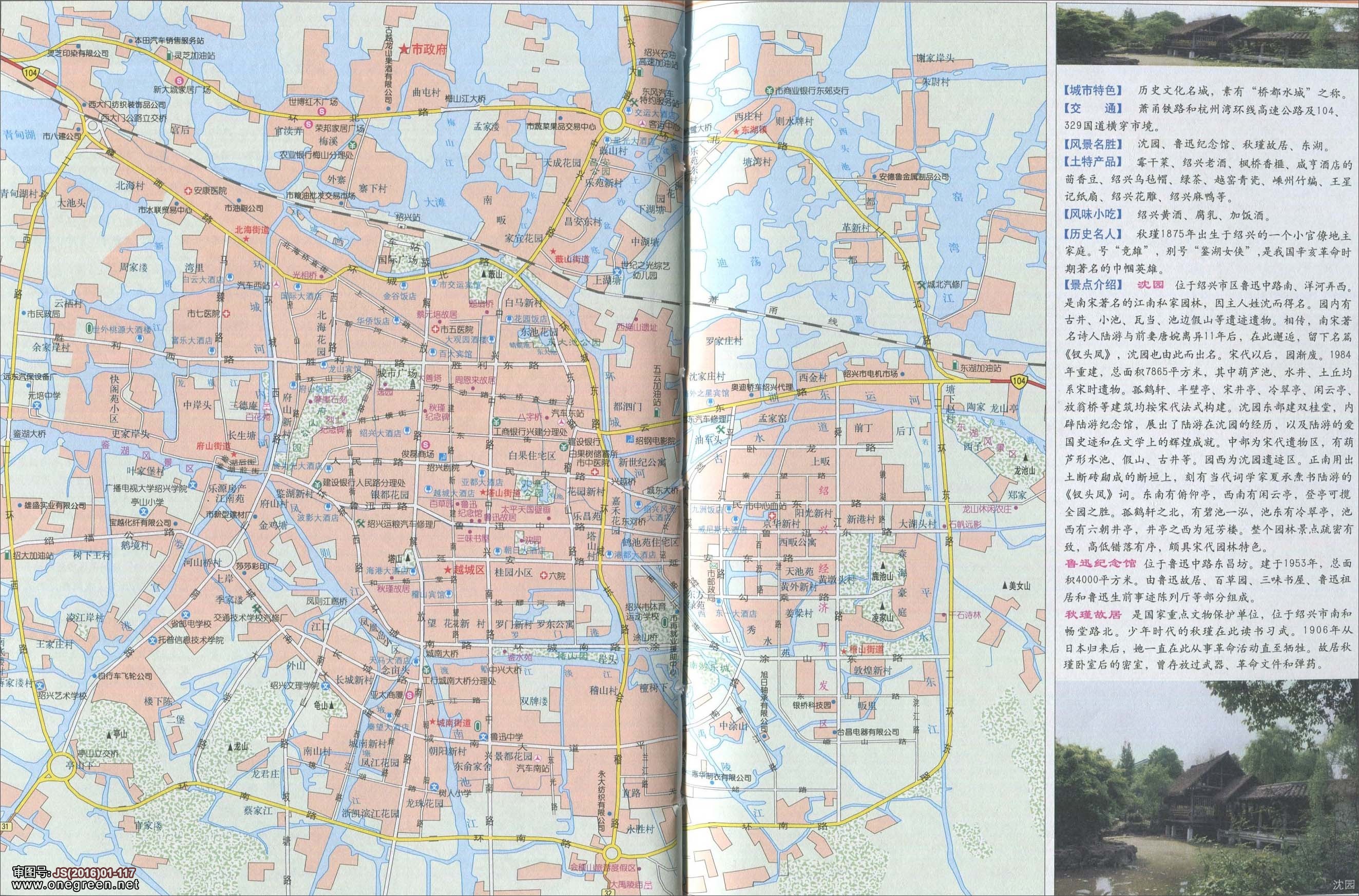The height and width of the screenshot is (896, 1359).
Task: Click the hospital cross icon beside 六院
Action: click(x=544, y=576)
